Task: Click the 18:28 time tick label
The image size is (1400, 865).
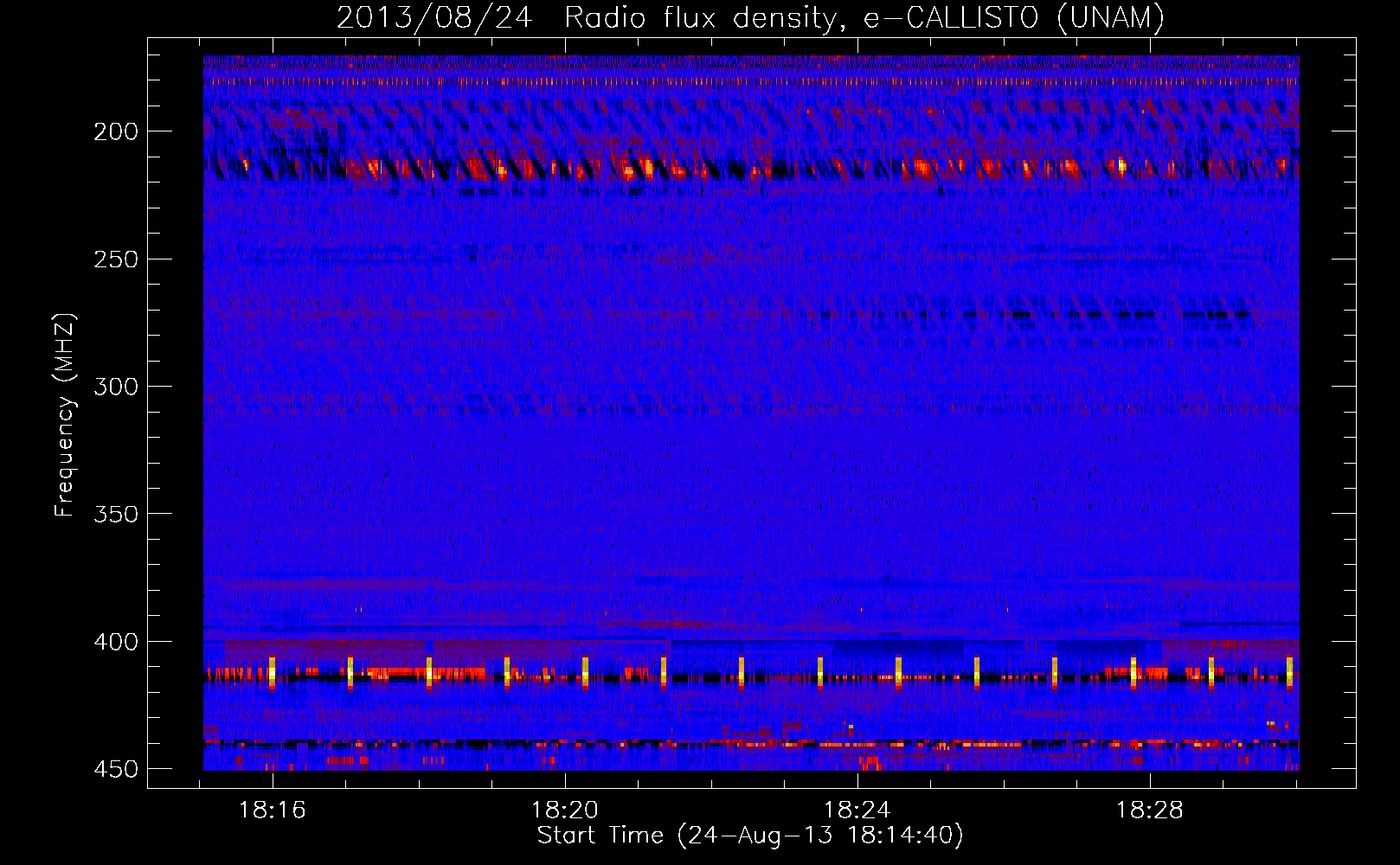Action: pos(1150,811)
